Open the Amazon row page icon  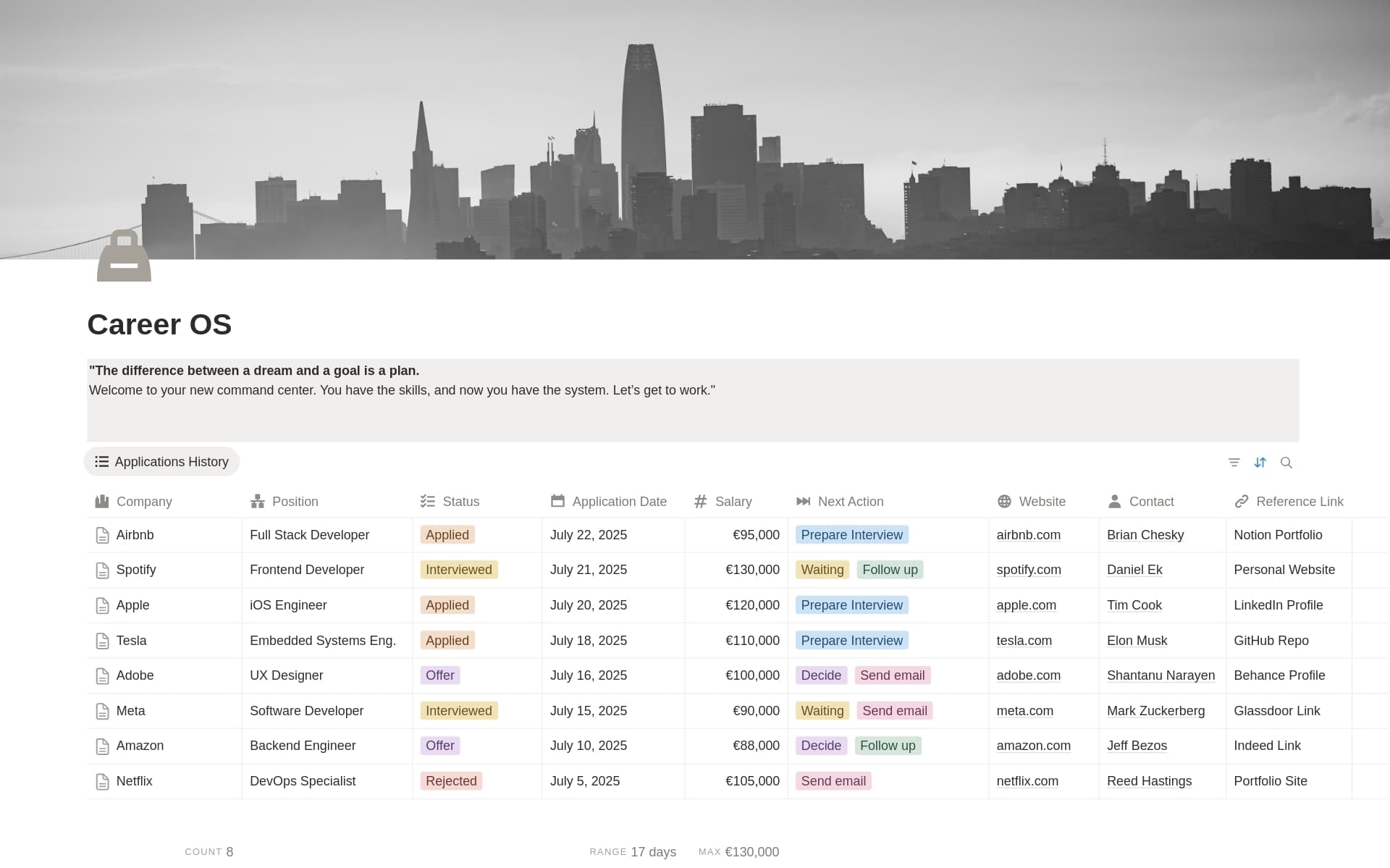[x=102, y=746]
